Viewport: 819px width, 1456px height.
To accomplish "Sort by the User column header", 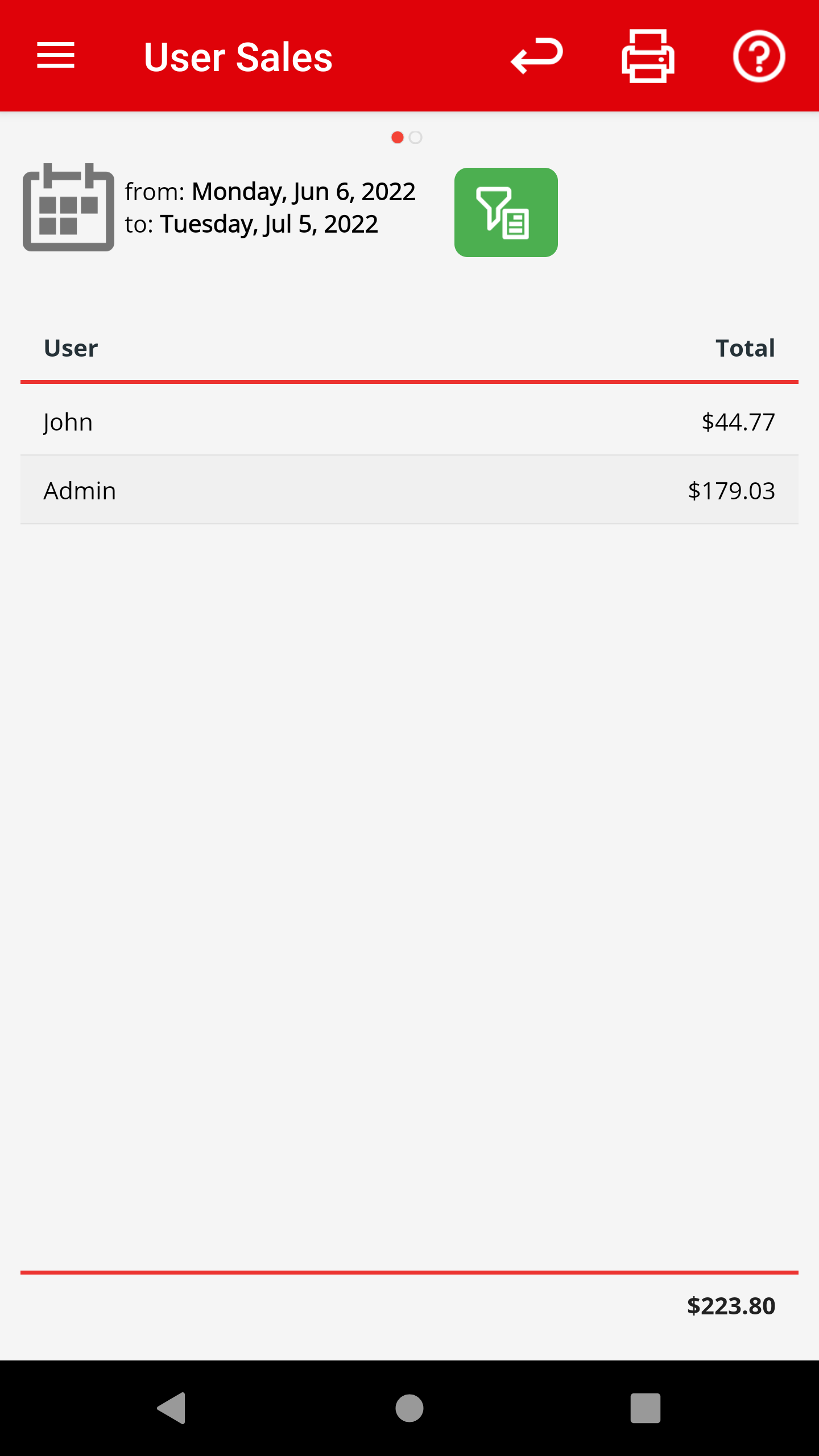I will [x=71, y=348].
